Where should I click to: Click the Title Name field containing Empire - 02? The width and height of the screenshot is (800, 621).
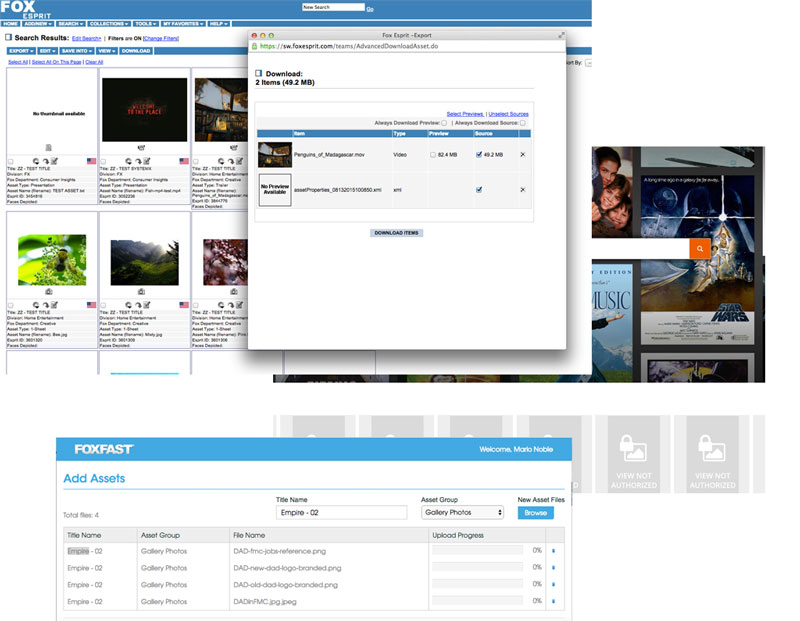341,512
